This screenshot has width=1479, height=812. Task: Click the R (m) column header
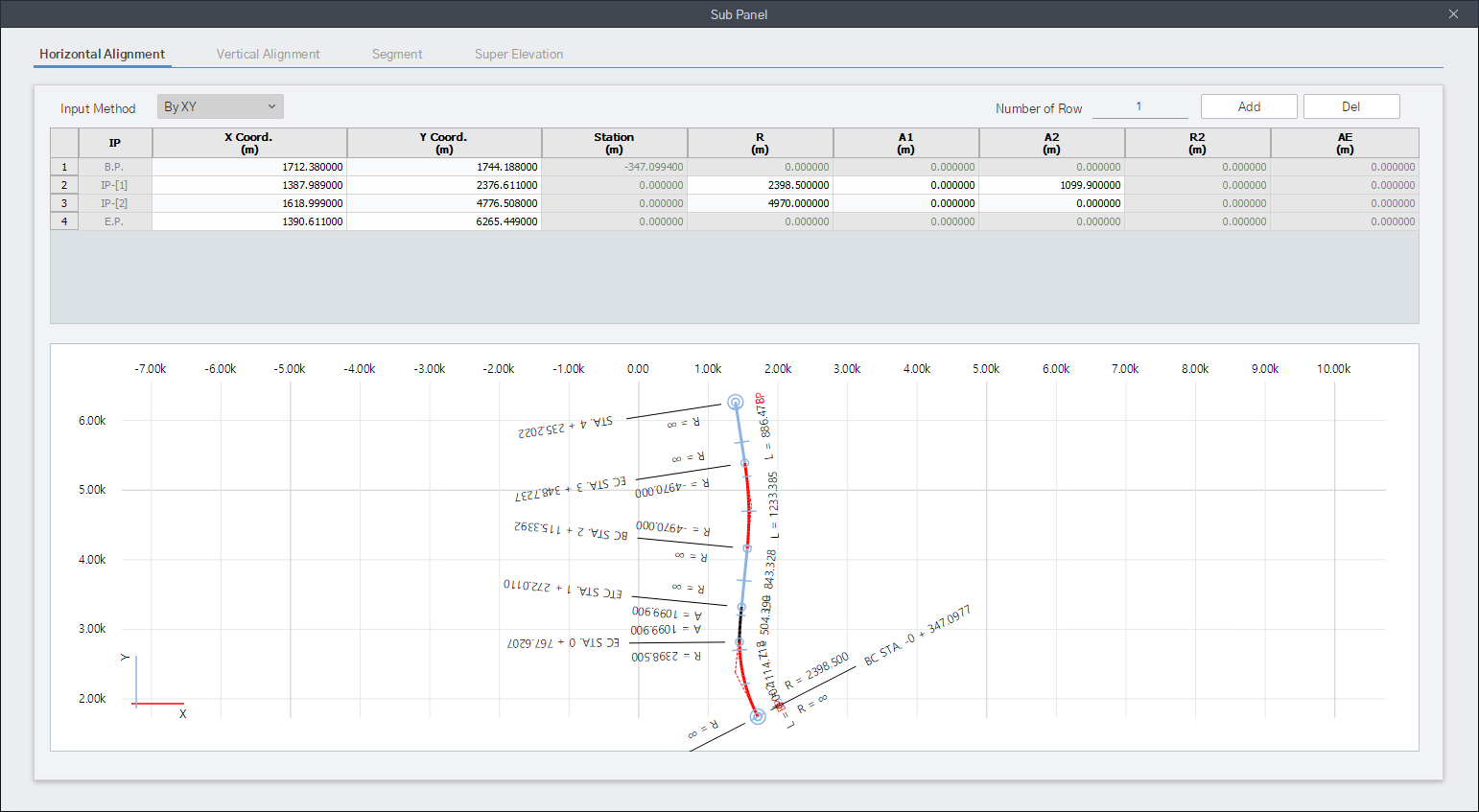point(761,143)
